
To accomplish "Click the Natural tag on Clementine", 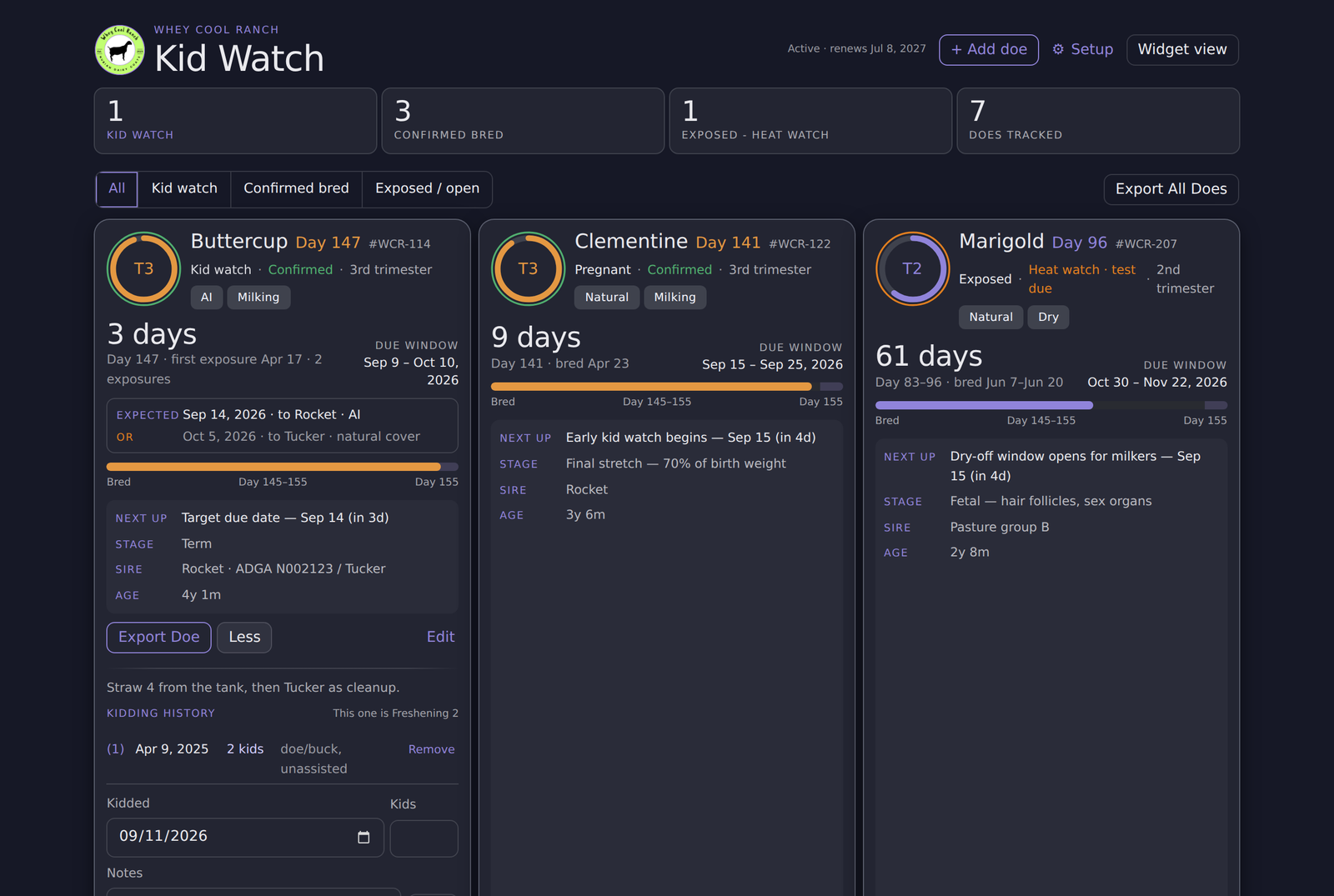I will pos(607,298).
